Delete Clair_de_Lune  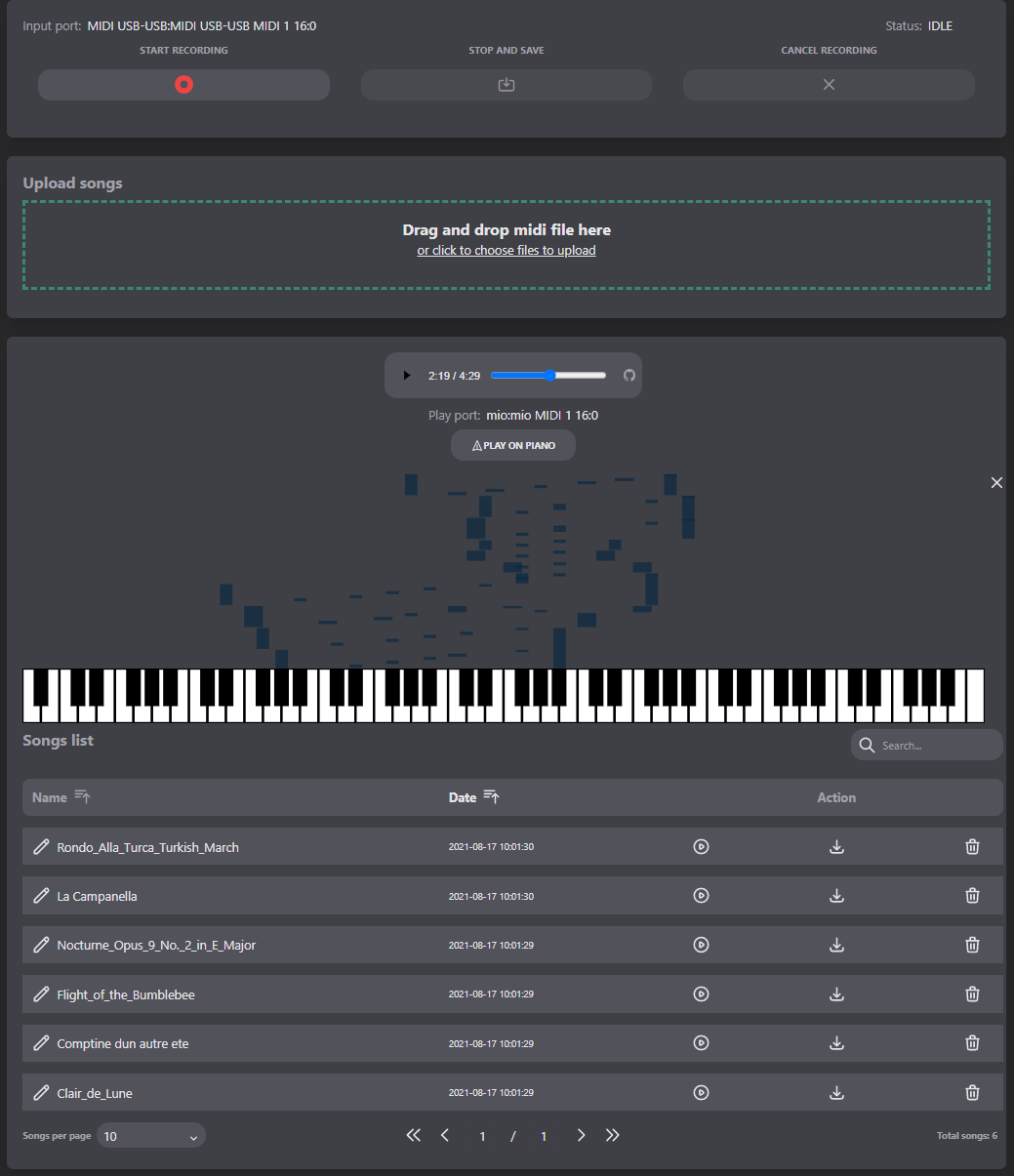click(x=972, y=1092)
